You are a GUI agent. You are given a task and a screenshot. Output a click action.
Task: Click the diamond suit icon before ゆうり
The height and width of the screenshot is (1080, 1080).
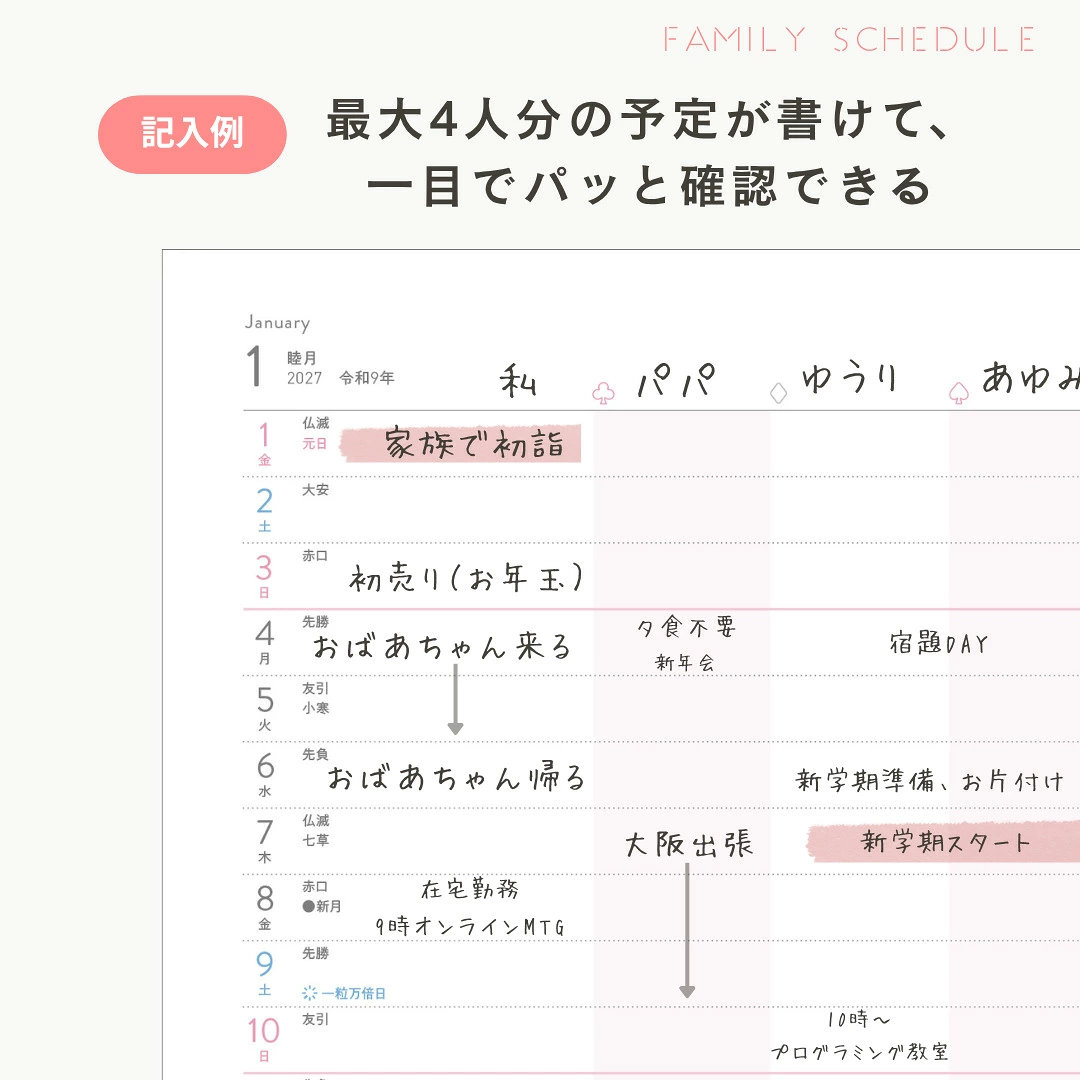coord(778,393)
